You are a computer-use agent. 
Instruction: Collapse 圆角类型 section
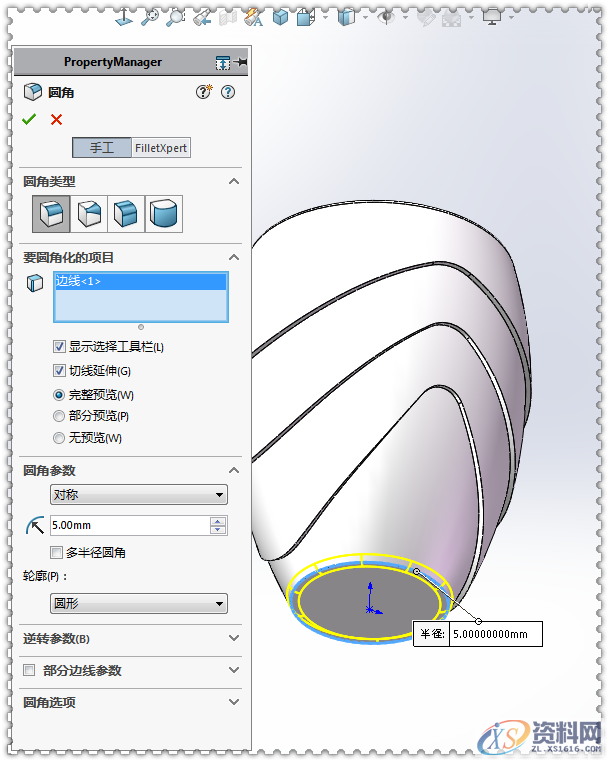coord(234,181)
